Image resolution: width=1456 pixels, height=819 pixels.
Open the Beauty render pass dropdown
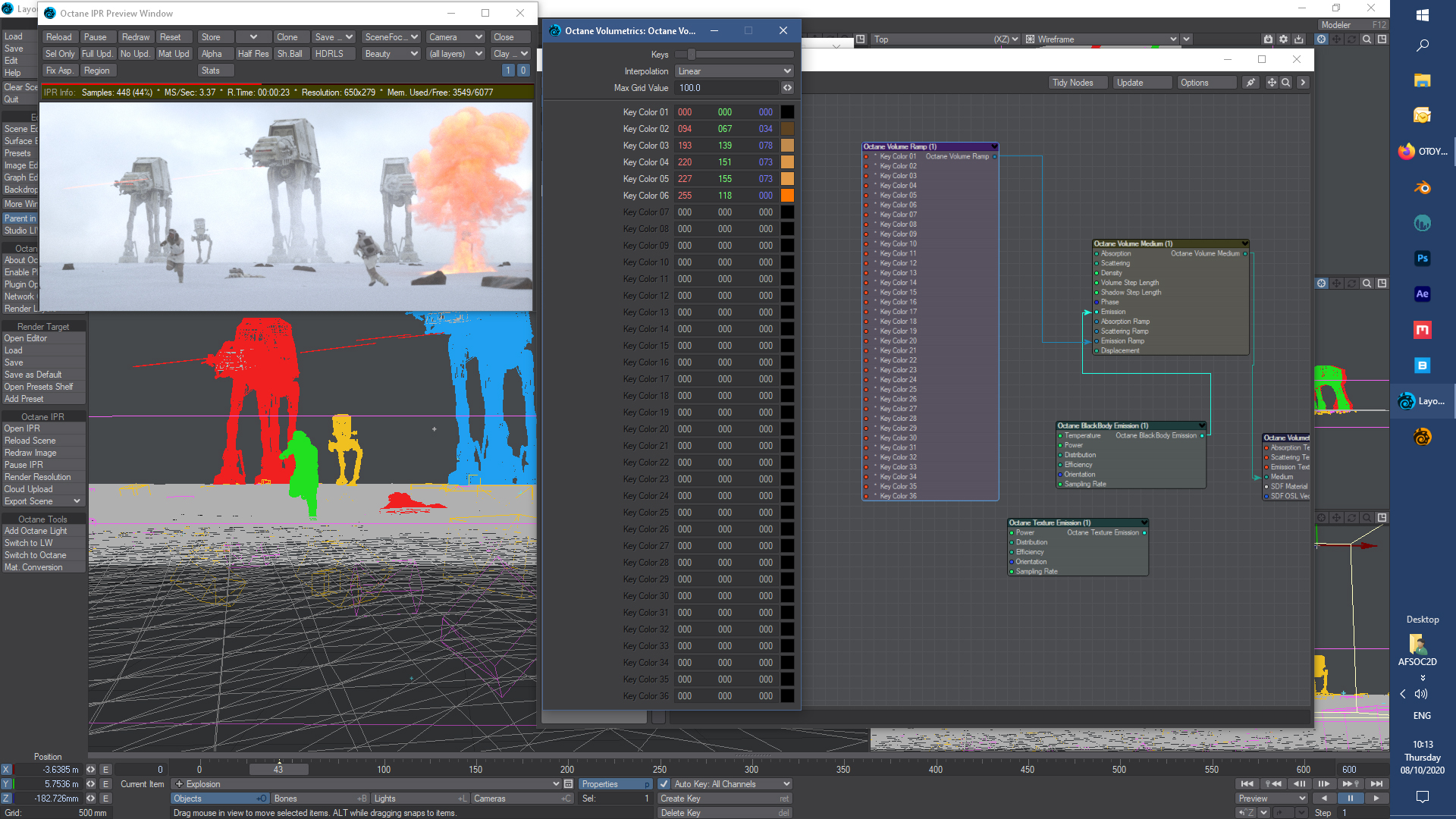coord(391,54)
